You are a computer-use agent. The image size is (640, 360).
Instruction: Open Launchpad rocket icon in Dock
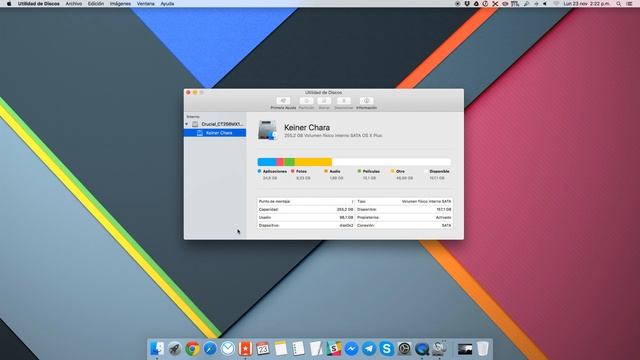175,349
